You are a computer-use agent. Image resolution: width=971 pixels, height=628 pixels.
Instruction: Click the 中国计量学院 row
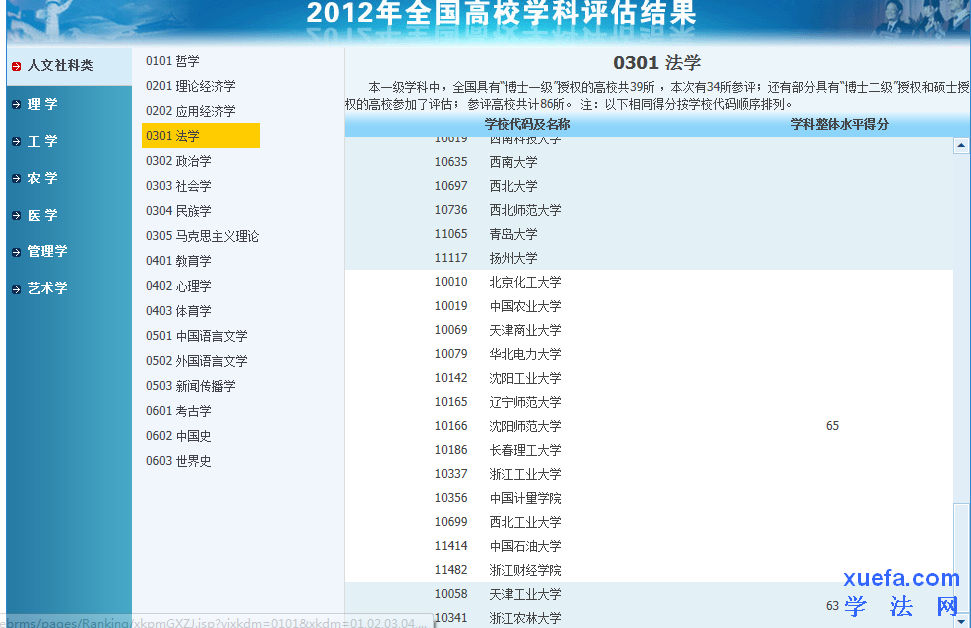click(648, 498)
